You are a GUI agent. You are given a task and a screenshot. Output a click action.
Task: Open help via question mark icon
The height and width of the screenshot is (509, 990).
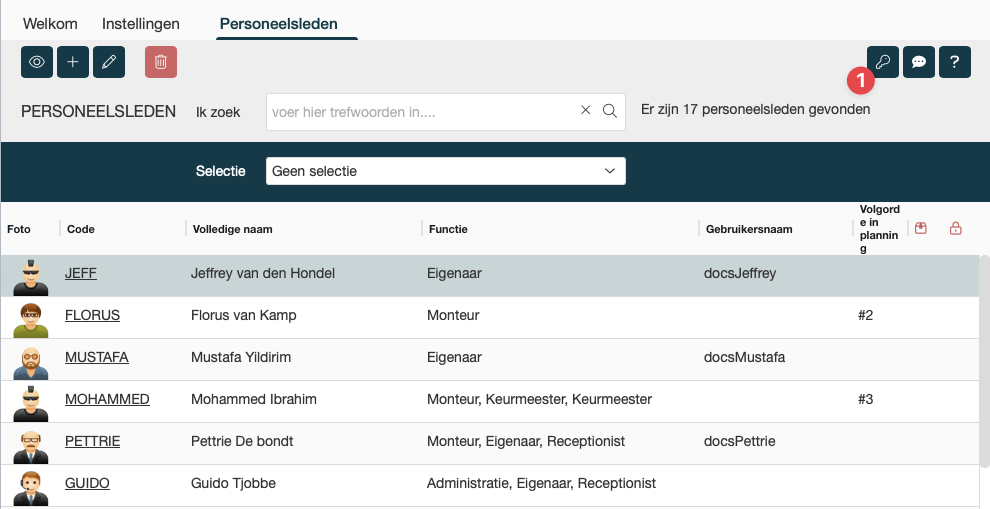(x=955, y=62)
